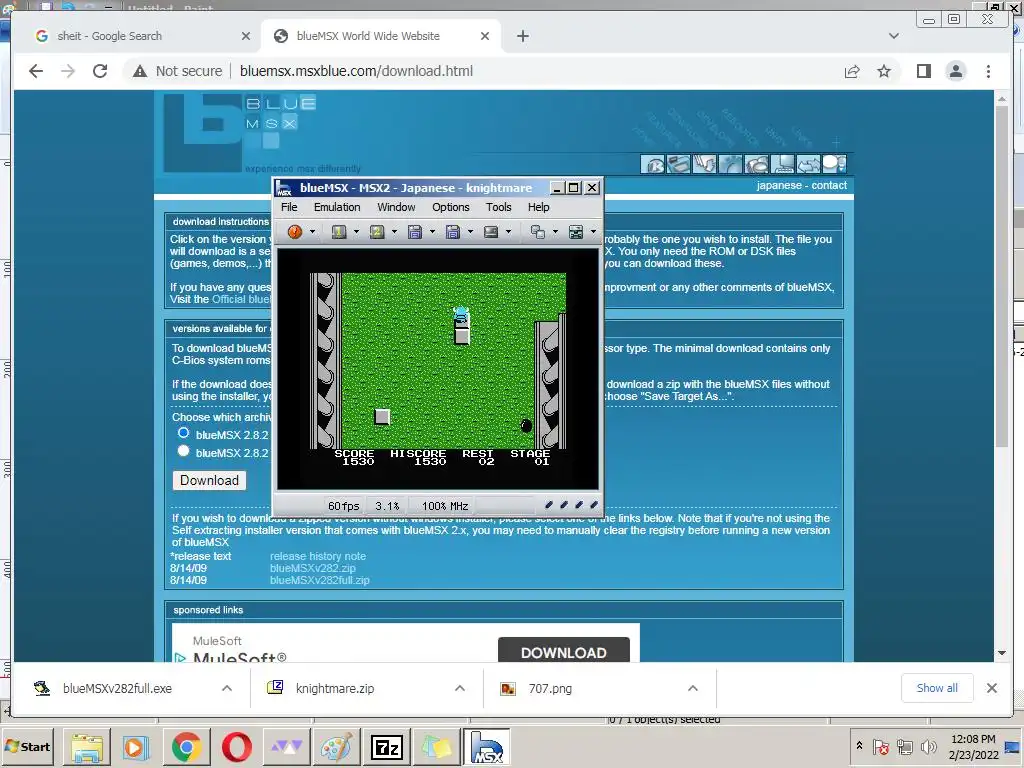Click Show all downloads button

point(937,688)
